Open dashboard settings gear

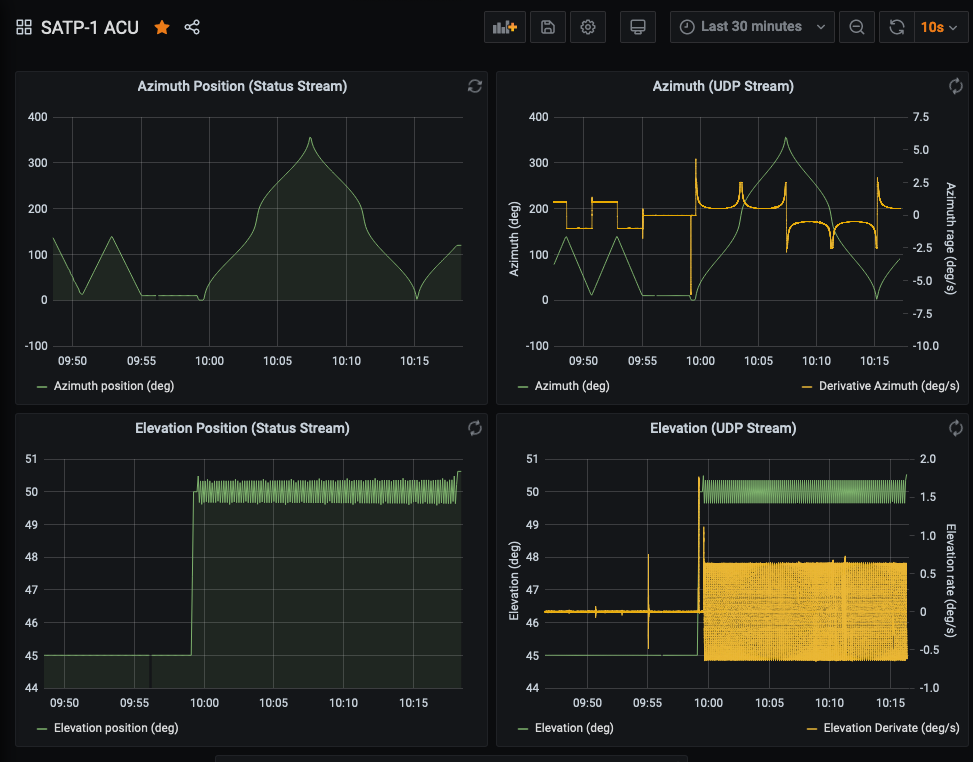coord(588,28)
